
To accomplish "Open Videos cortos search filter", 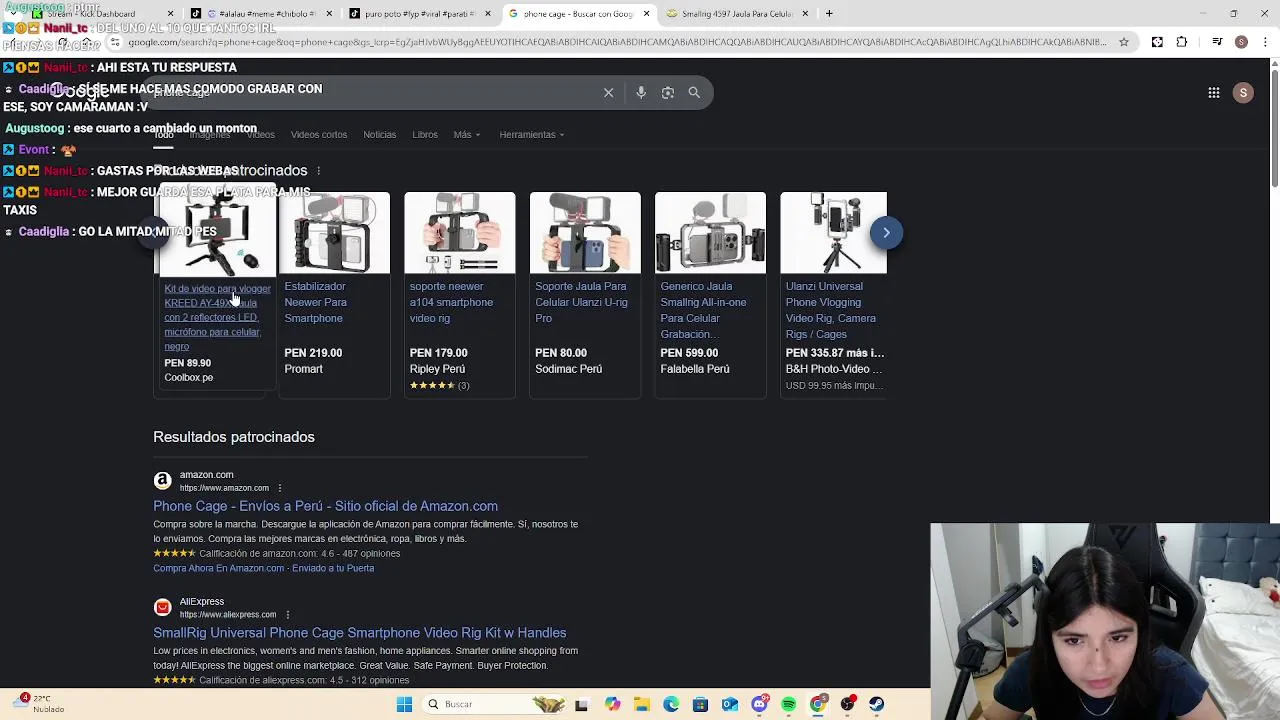I will (318, 135).
